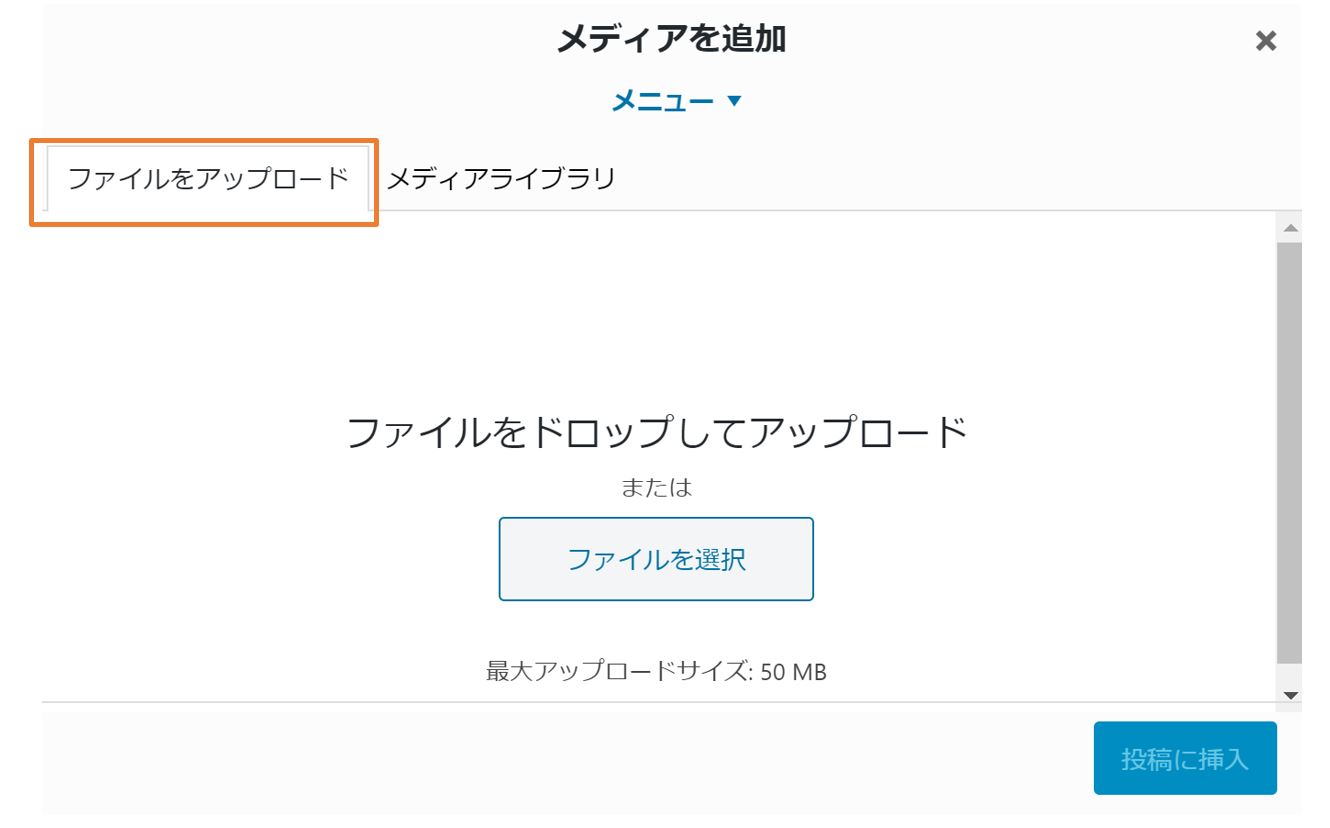Dismiss the media dialog using the × icon
Screen dimensions: 1330x828
tap(1265, 41)
